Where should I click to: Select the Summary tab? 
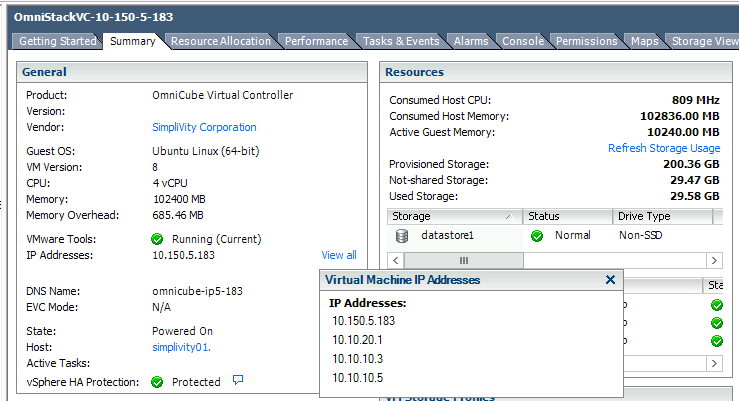(x=132, y=41)
